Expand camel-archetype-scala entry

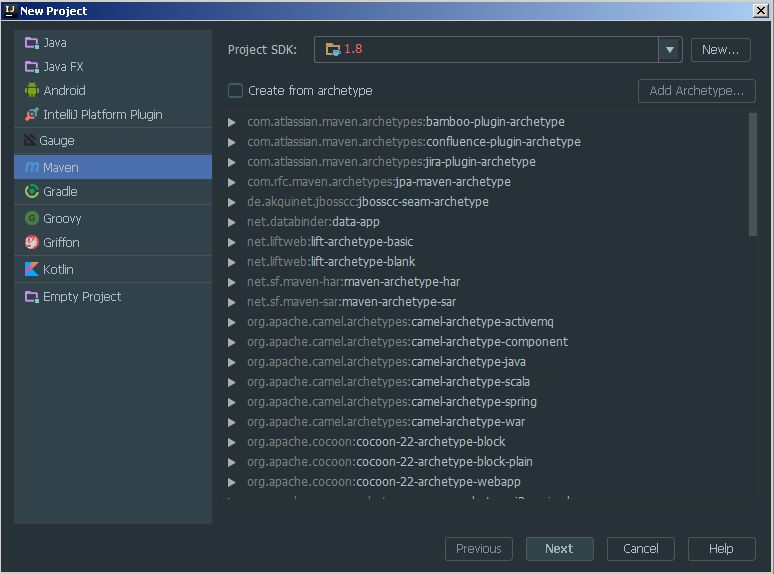coord(232,383)
